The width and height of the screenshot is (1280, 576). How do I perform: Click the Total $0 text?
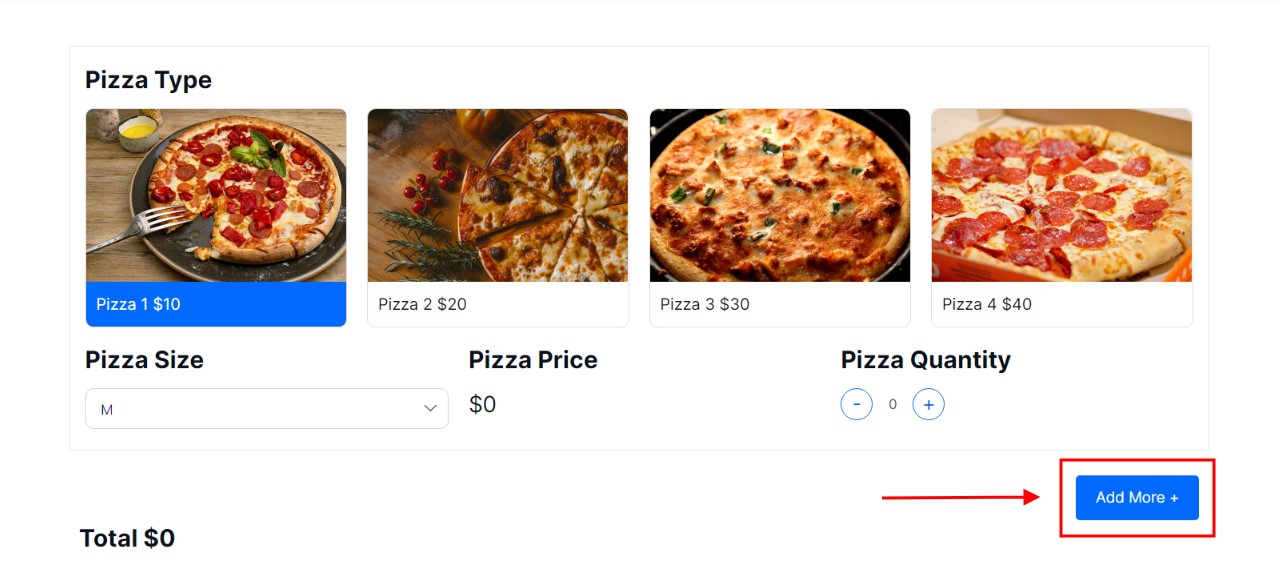[x=127, y=539]
